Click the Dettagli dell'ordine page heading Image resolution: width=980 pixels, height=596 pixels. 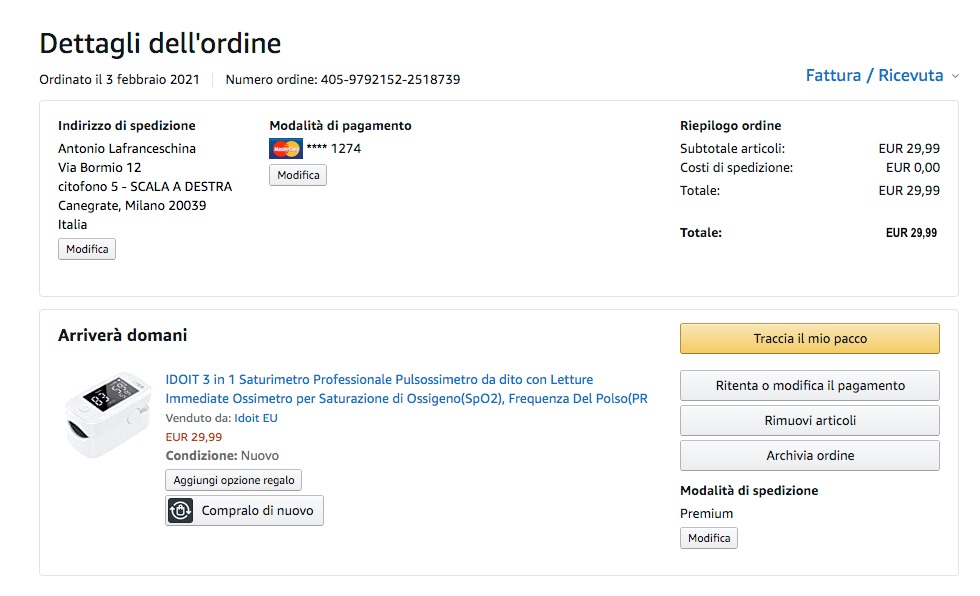pyautogui.click(x=160, y=44)
